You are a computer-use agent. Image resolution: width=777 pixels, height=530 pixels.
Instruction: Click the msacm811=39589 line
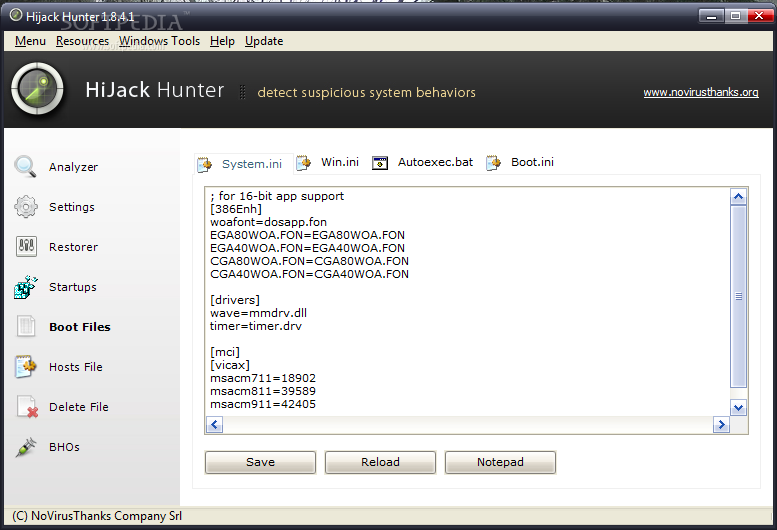pos(263,391)
